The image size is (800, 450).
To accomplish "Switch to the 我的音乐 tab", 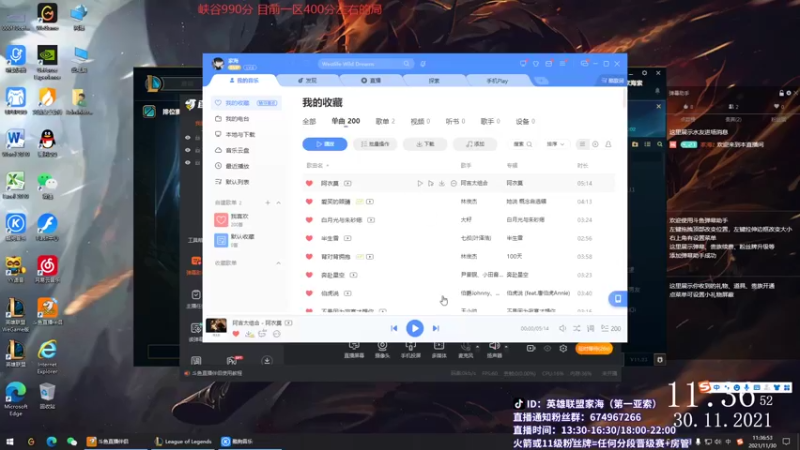I will click(x=244, y=81).
